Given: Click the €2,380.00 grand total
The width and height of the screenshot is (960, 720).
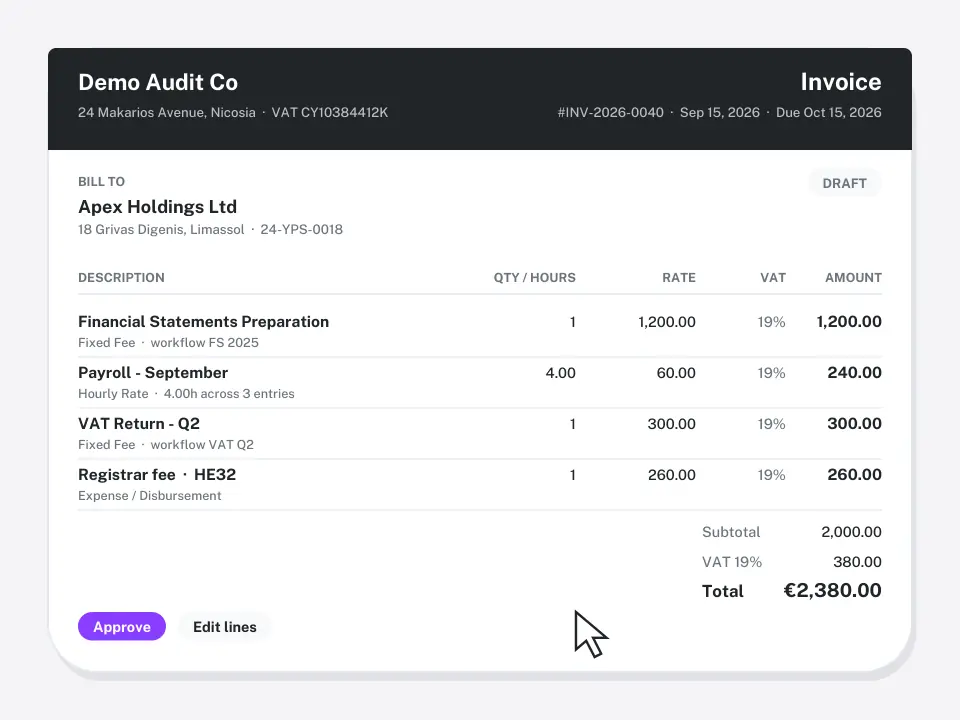Looking at the screenshot, I should tap(833, 590).
